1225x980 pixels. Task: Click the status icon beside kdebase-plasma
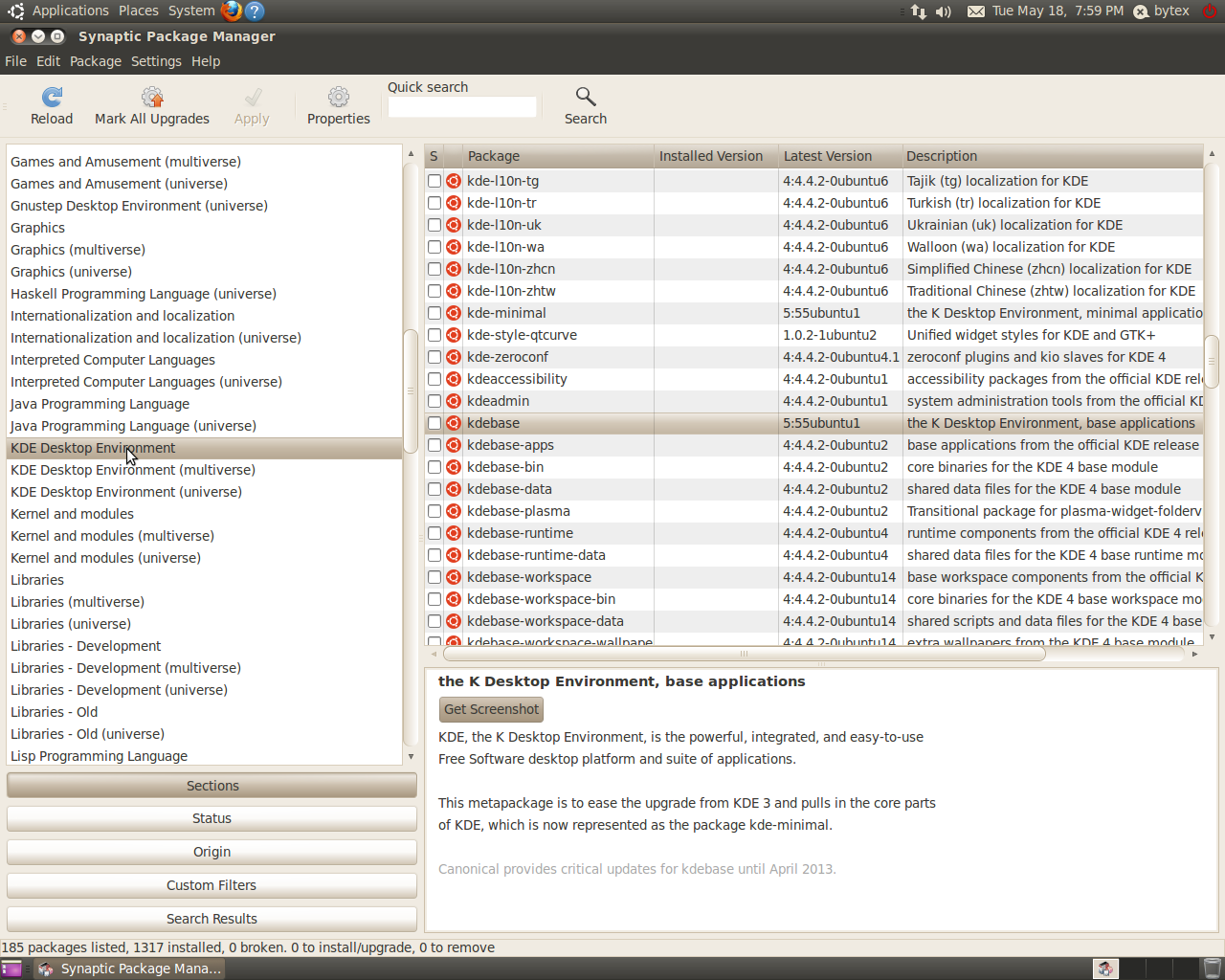point(454,511)
